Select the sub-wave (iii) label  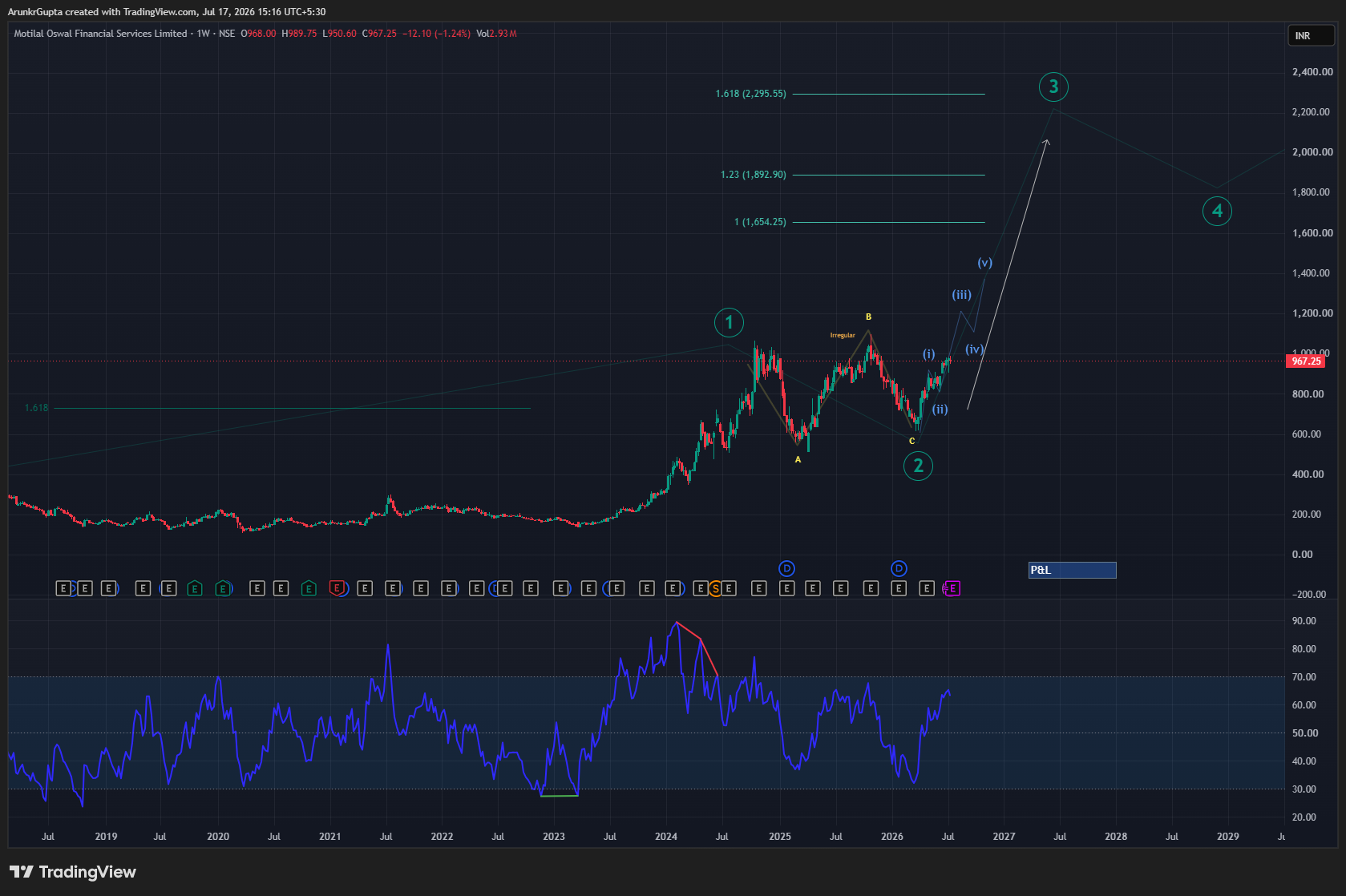click(961, 294)
